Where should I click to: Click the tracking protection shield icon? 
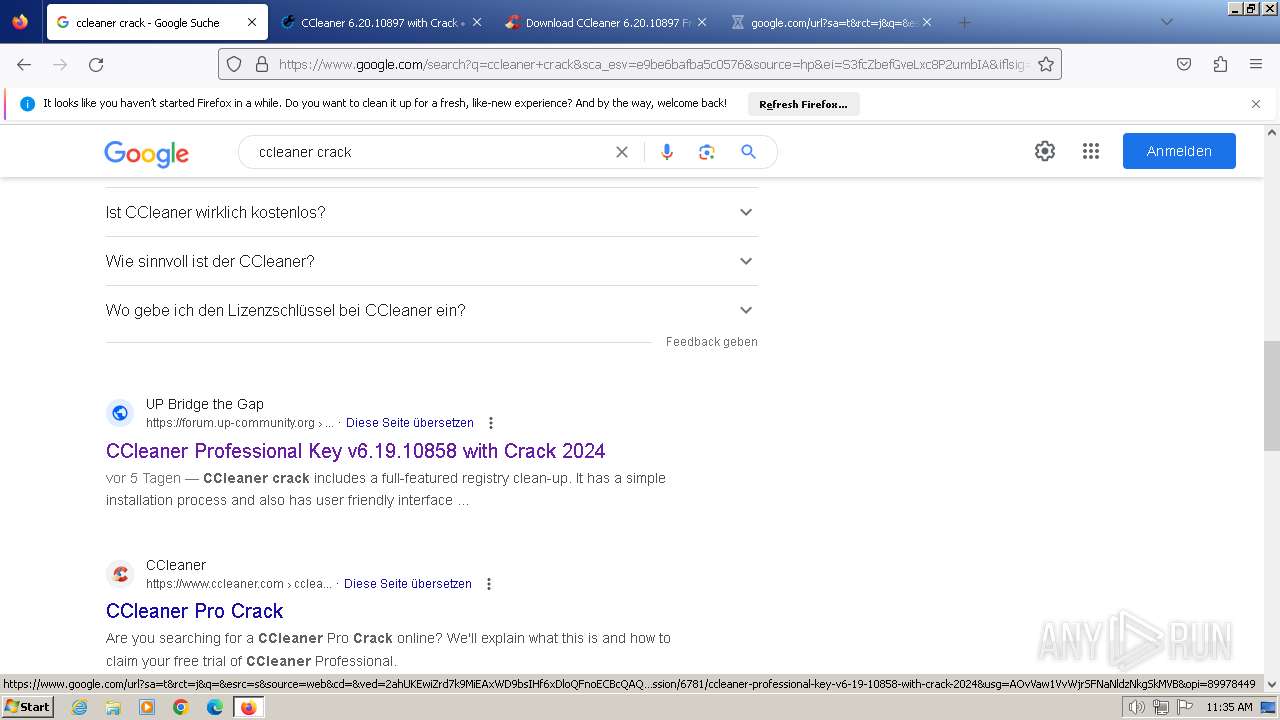pyautogui.click(x=234, y=64)
